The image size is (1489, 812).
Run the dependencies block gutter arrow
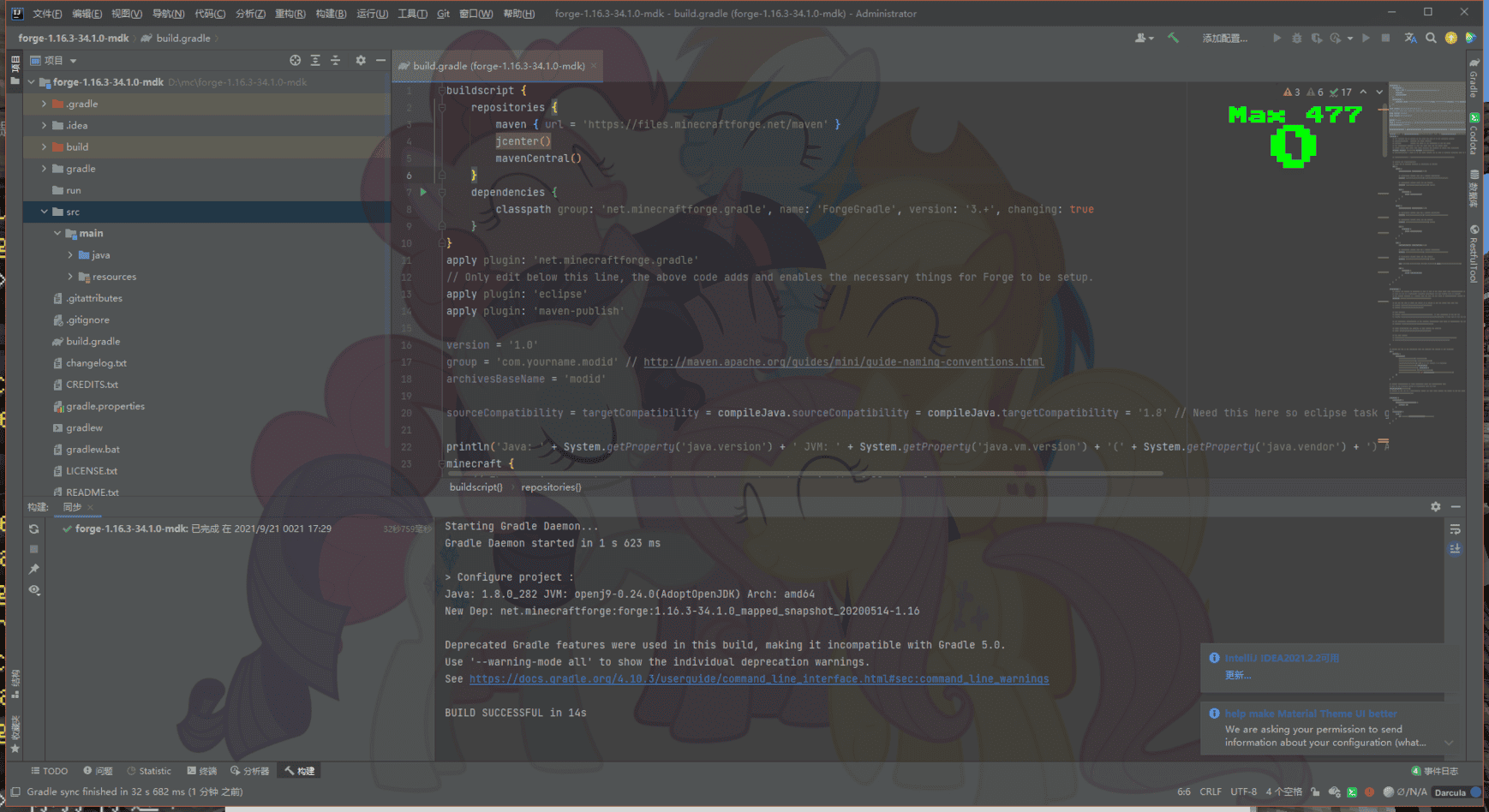(423, 192)
